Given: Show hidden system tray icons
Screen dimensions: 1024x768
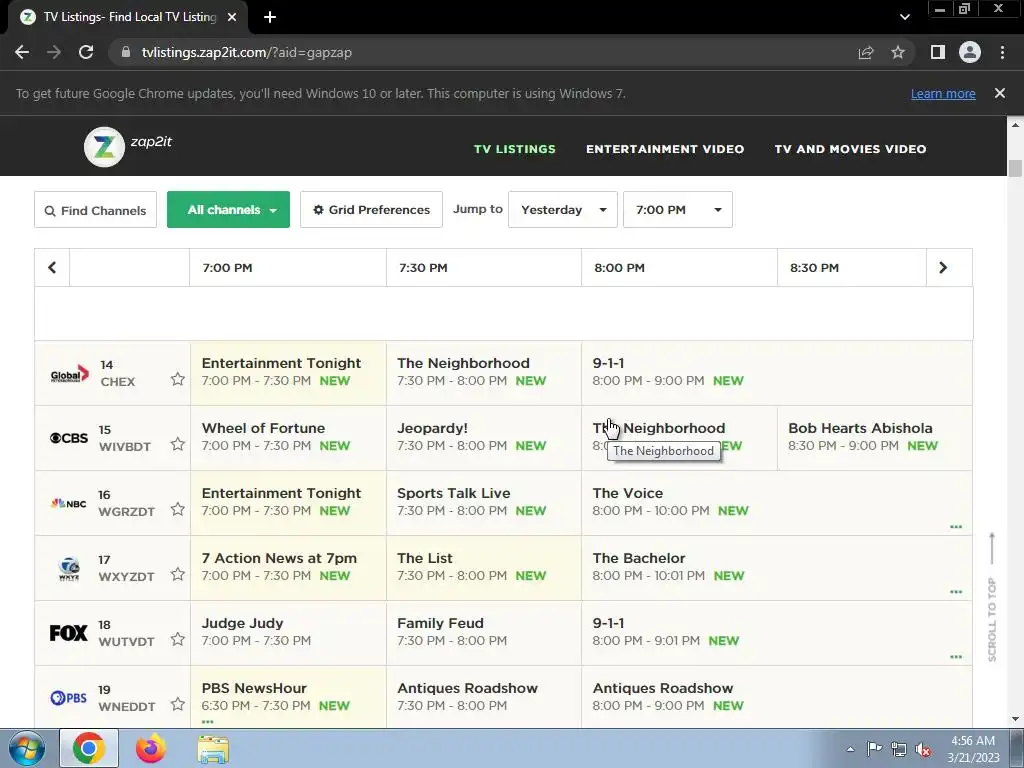Looking at the screenshot, I should (850, 749).
